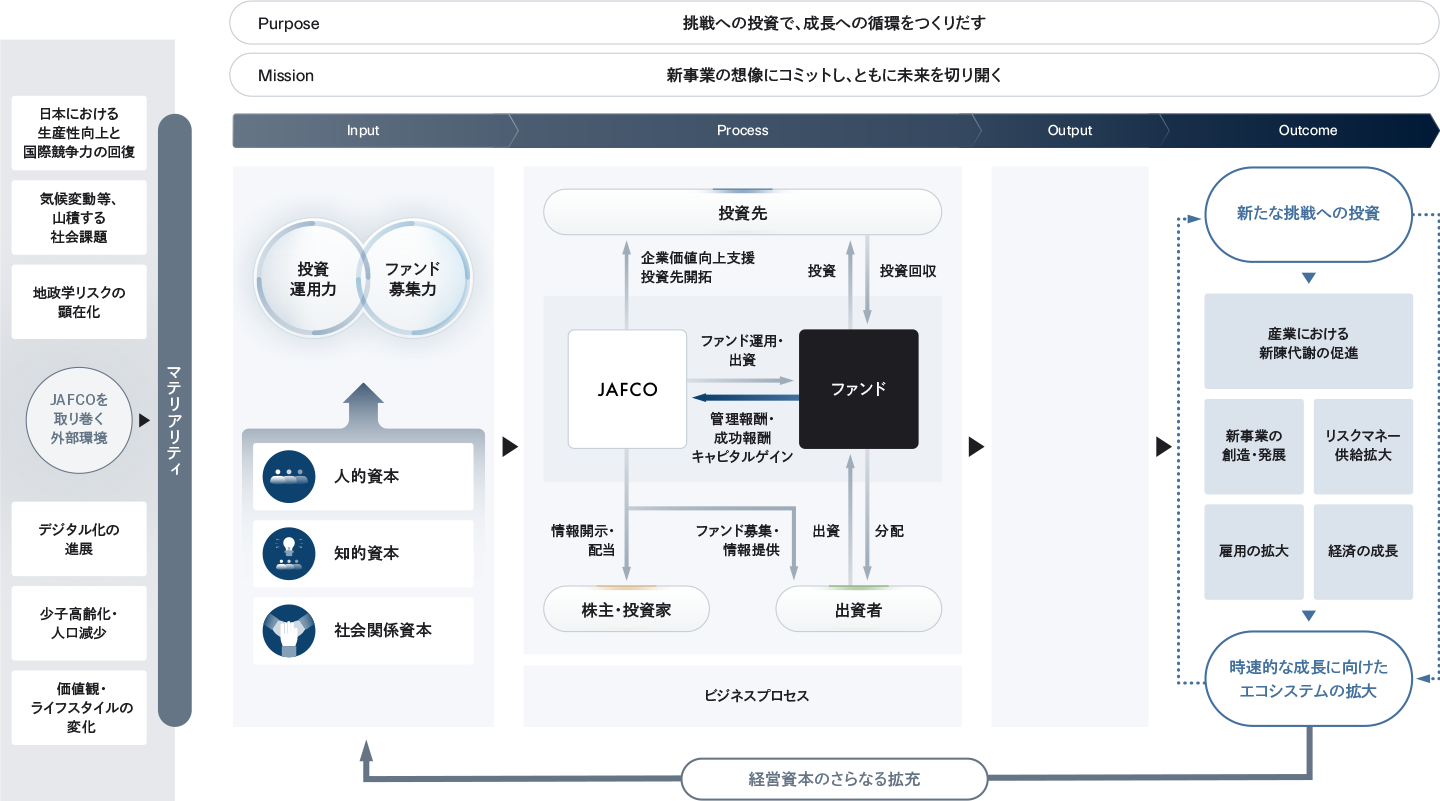Click the black ファンド box
1440x801 pixels.
858,389
